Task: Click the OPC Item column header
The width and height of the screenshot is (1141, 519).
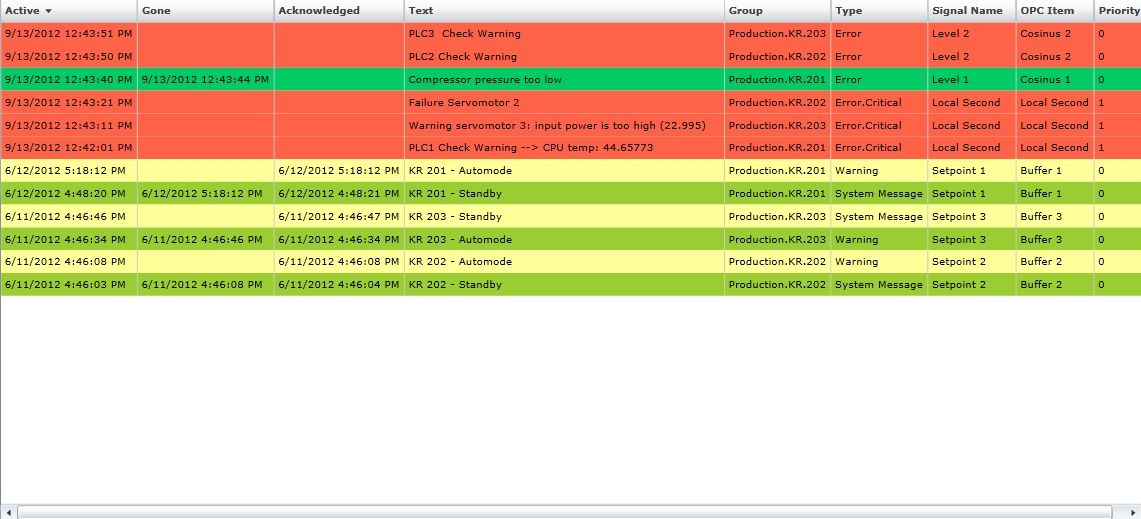Action: pos(1046,11)
